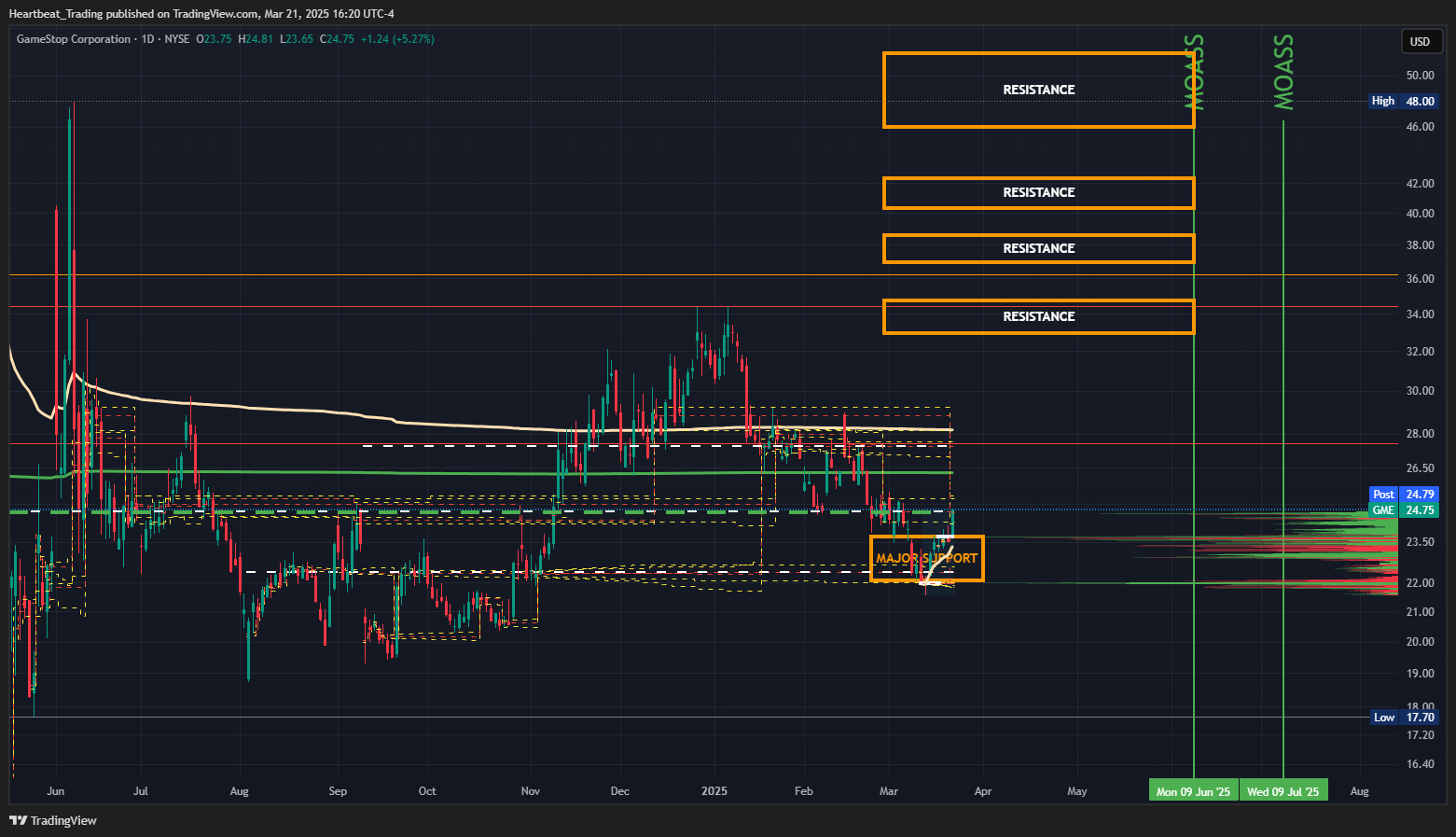Select the RESISTANCE label near the 48.00 high
The width and height of the screenshot is (1456, 837).
pyautogui.click(x=1039, y=90)
